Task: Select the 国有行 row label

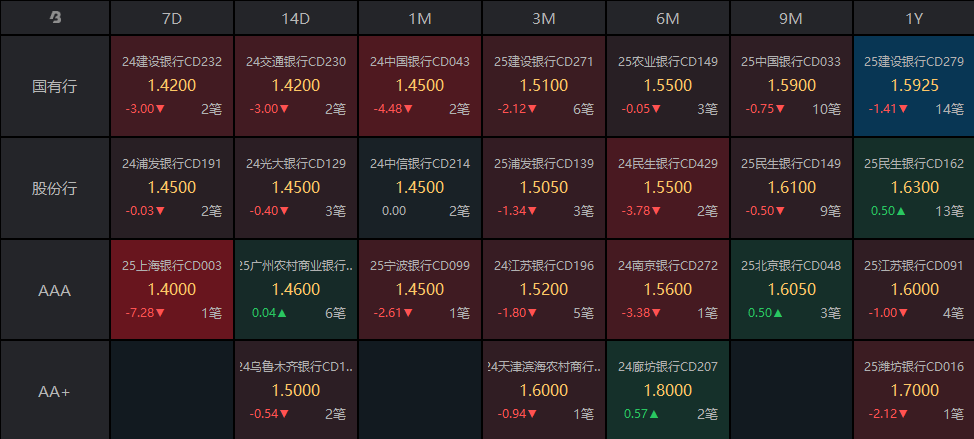Action: (54, 86)
